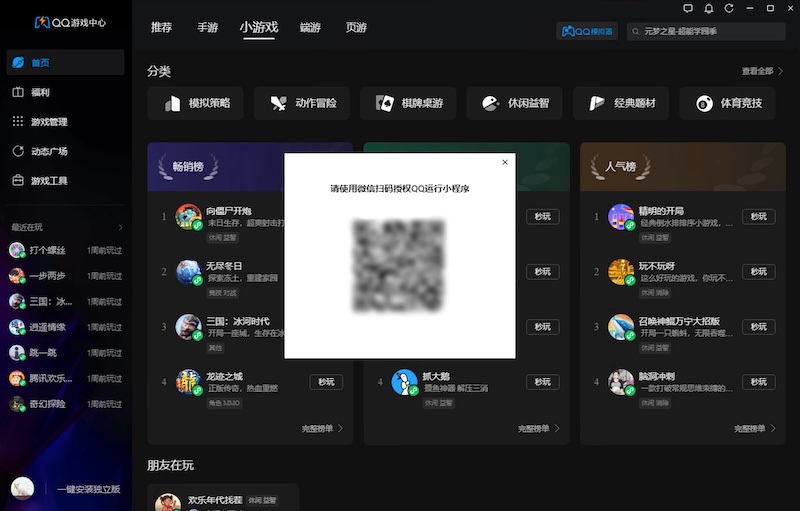Image resolution: width=800 pixels, height=511 pixels.
Task: Click 秒玩 for 玩不玩呀
Action: pos(759,271)
